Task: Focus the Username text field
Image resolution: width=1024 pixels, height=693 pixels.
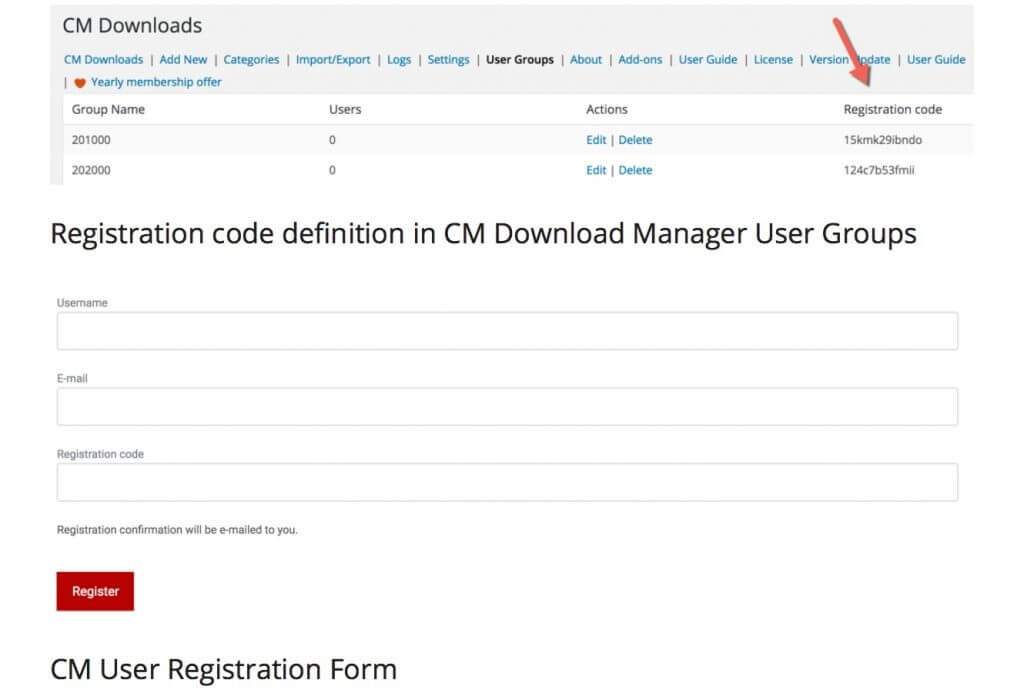Action: click(507, 331)
